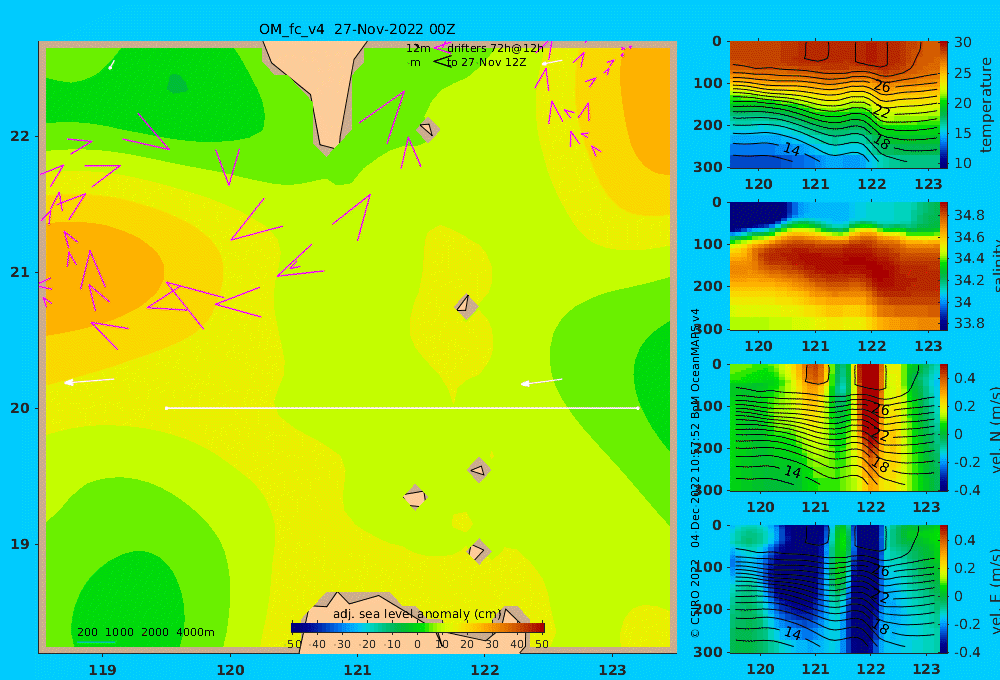Screen dimensions: 1000x680
Task: Click the vertical CSIRO BoM OceanMAPS copyright text
Action: [695, 473]
